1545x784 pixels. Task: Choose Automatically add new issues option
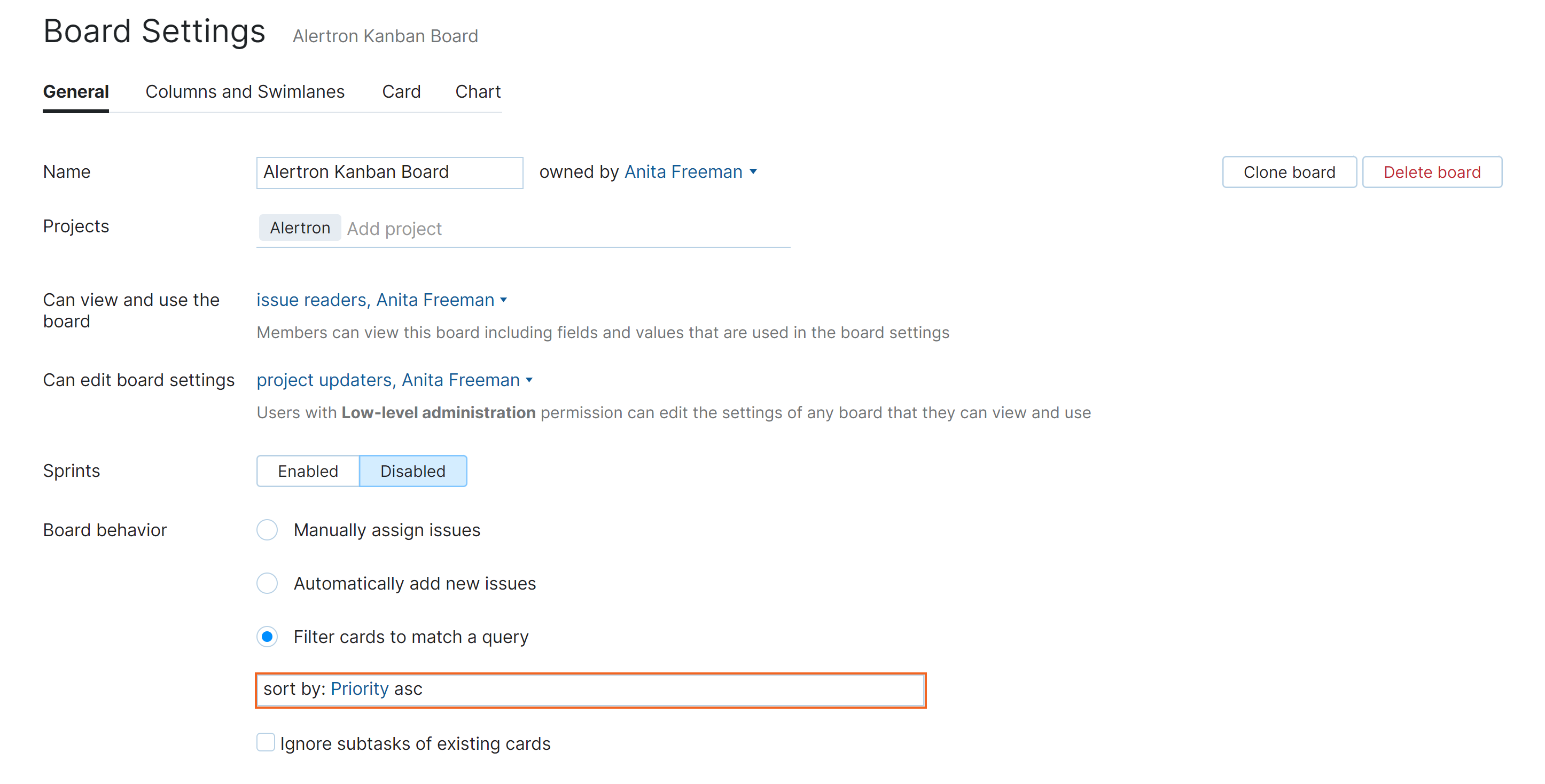pos(267,583)
